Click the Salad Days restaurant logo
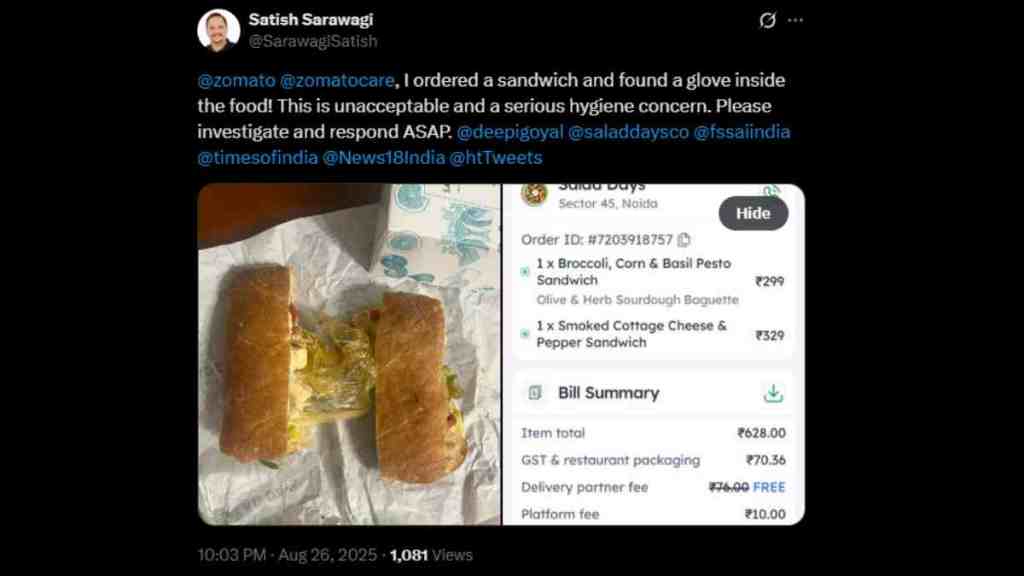This screenshot has width=1024, height=576. 534,194
